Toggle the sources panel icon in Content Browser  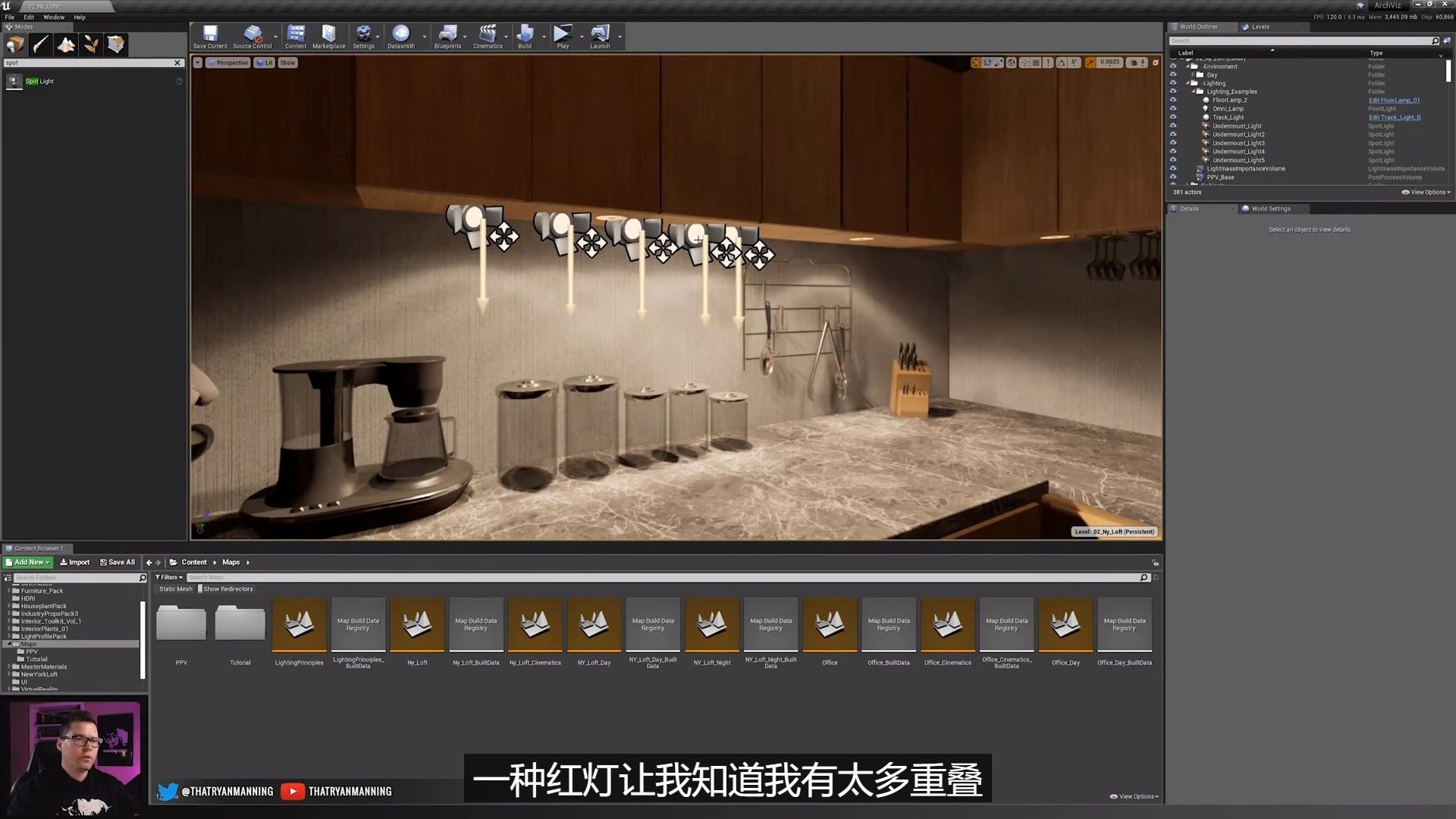[x=8, y=578]
